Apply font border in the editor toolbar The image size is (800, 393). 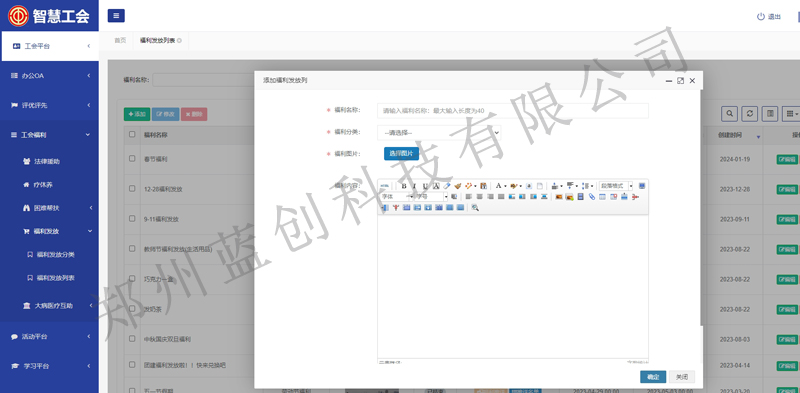coord(436,186)
